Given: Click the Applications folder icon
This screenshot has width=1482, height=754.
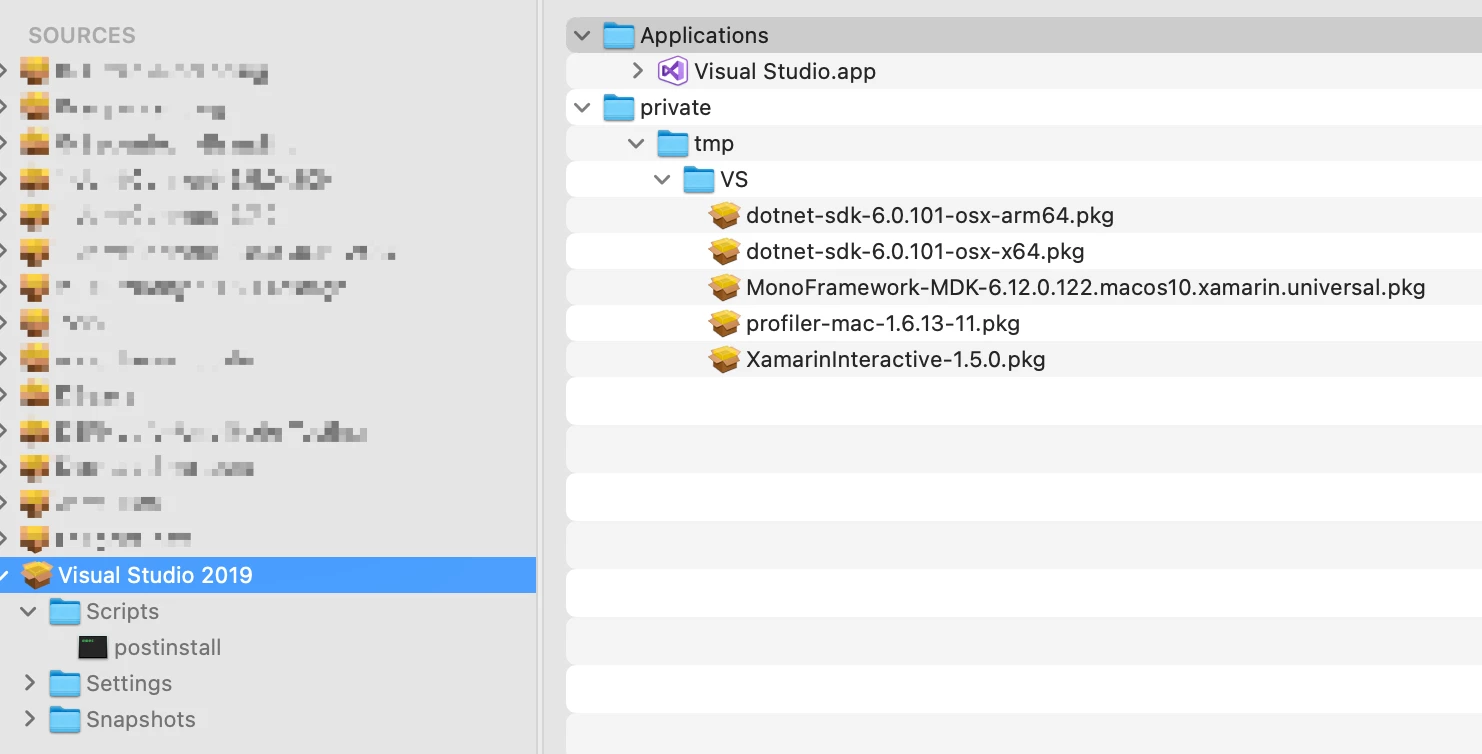Looking at the screenshot, I should (x=619, y=36).
